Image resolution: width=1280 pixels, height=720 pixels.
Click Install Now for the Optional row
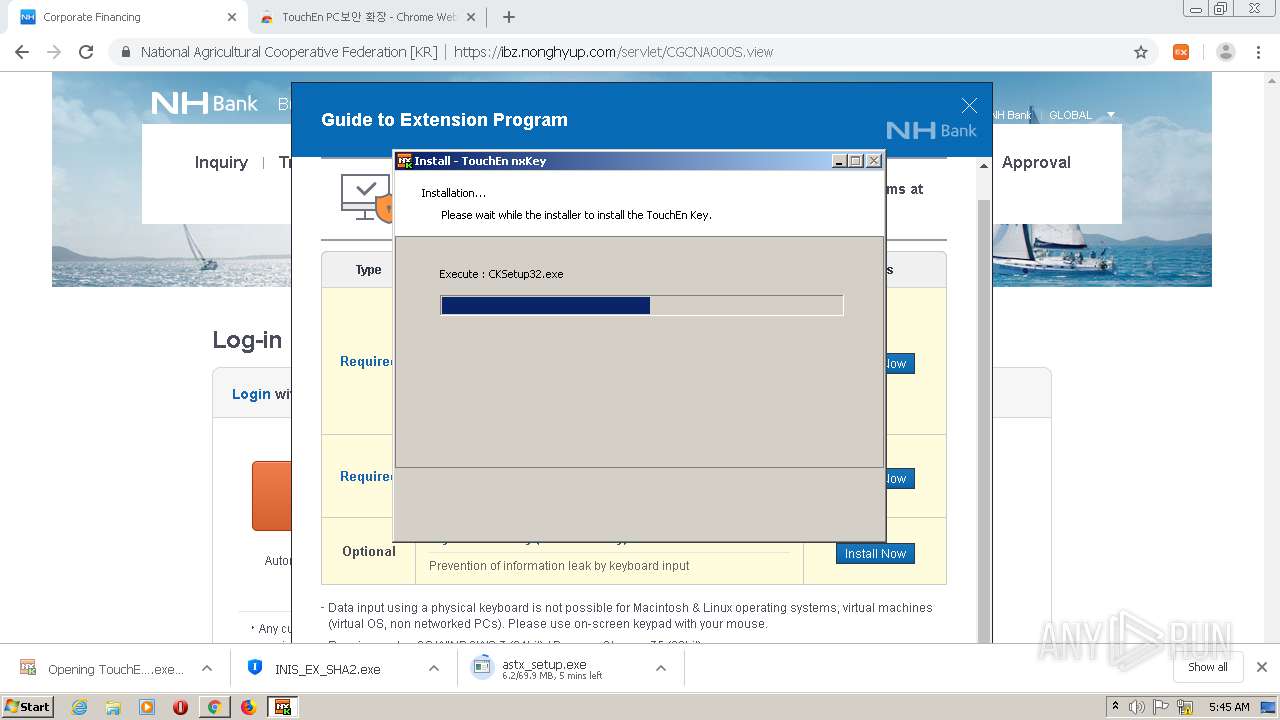pyautogui.click(x=875, y=553)
